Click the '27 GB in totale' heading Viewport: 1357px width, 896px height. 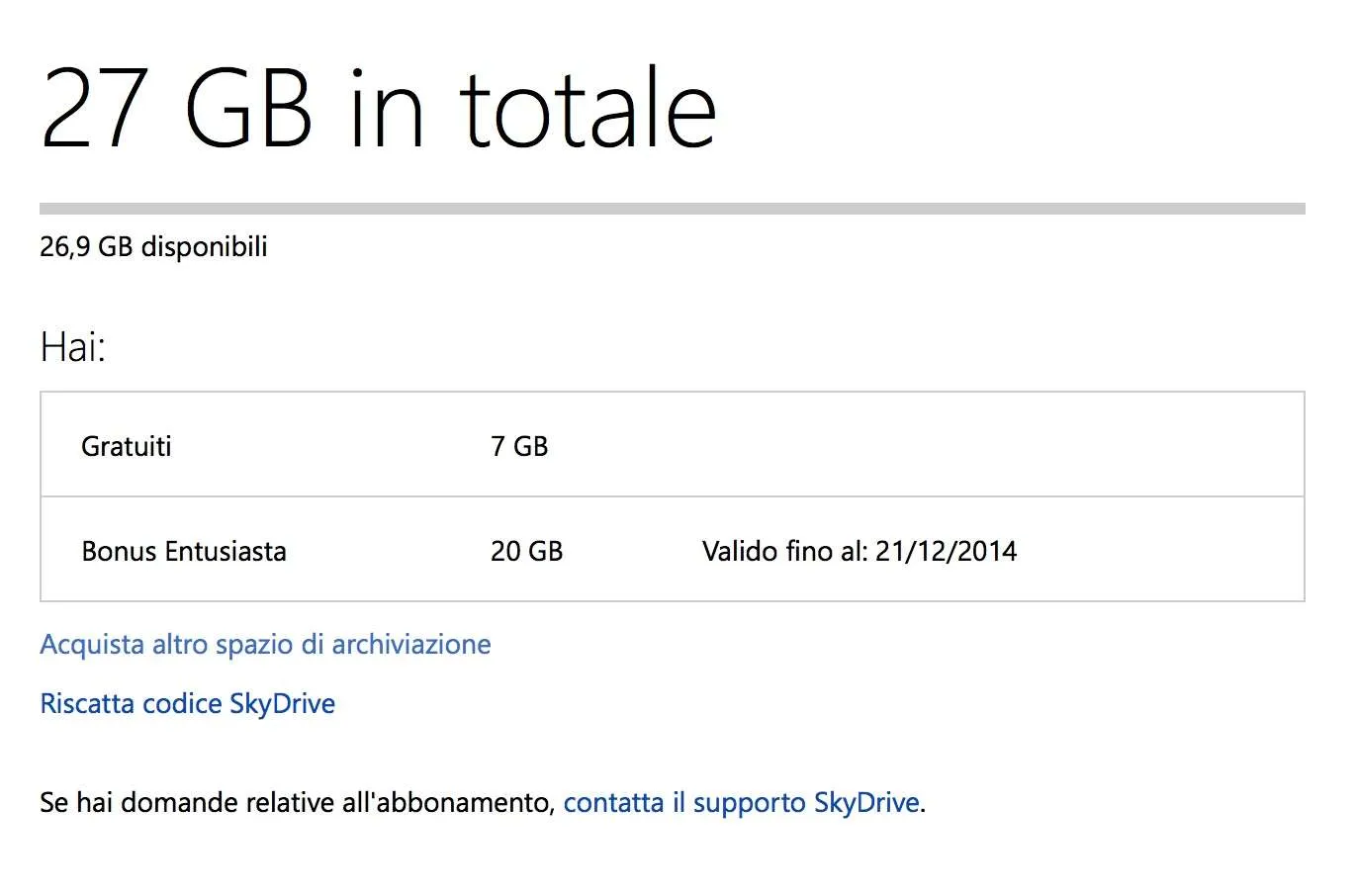click(x=378, y=108)
